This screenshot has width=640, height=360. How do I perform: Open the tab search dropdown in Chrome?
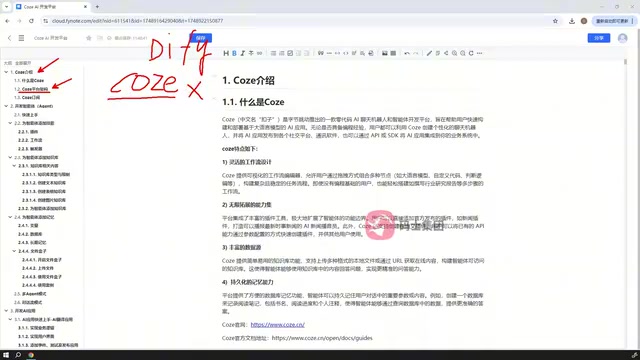pyautogui.click(x=6, y=7)
